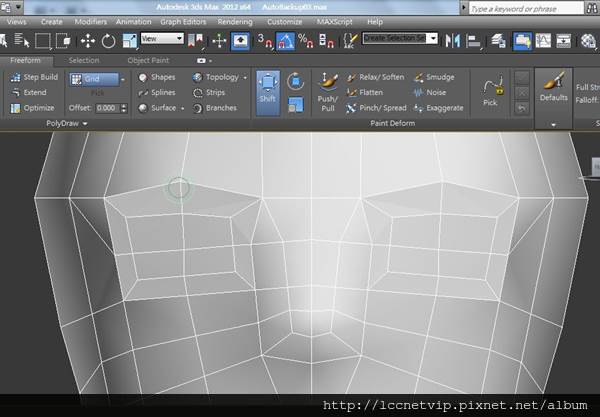
Task: Click the Pinch/Spread brush
Action: (x=376, y=108)
